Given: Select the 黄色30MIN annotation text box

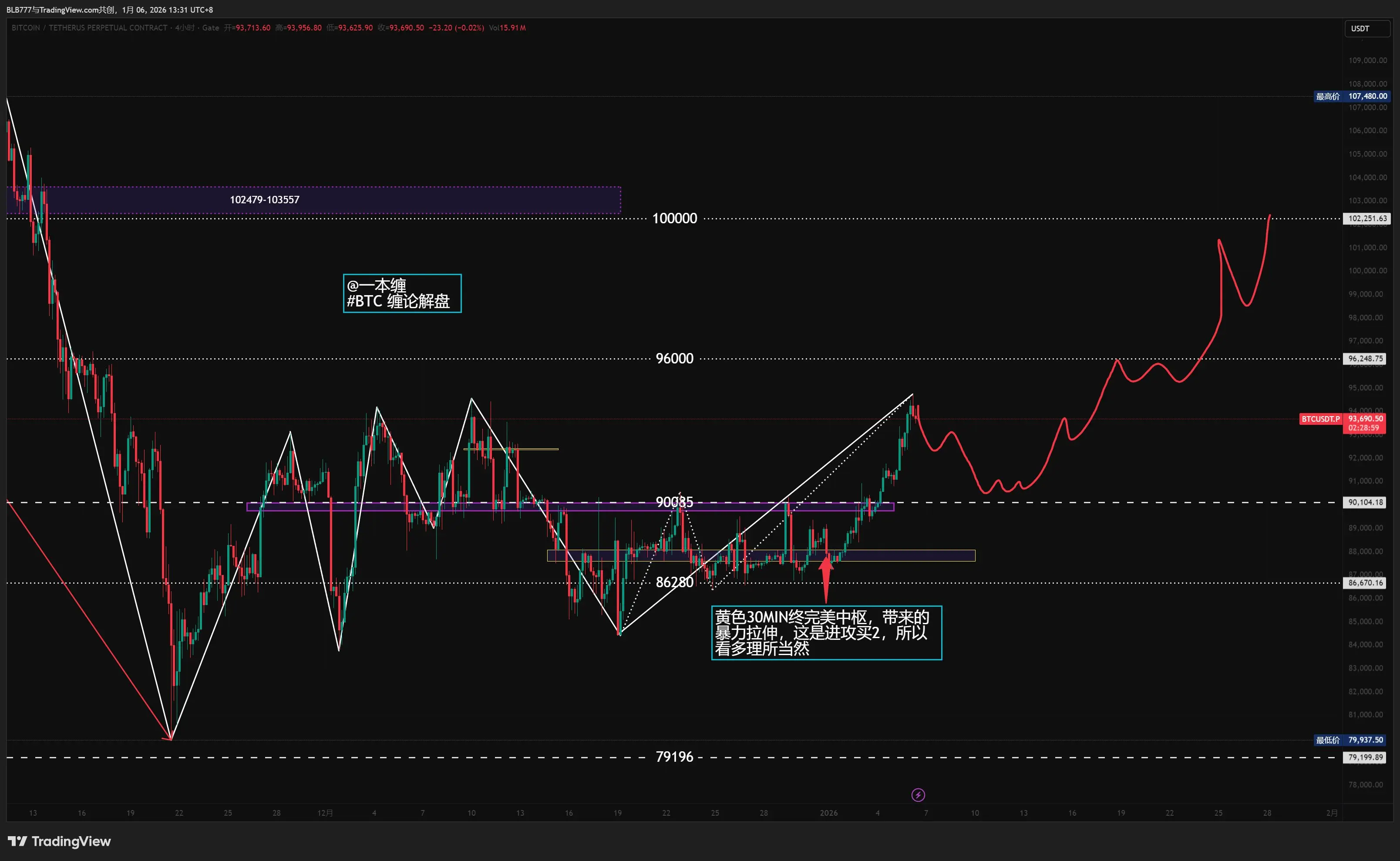Looking at the screenshot, I should [826, 632].
